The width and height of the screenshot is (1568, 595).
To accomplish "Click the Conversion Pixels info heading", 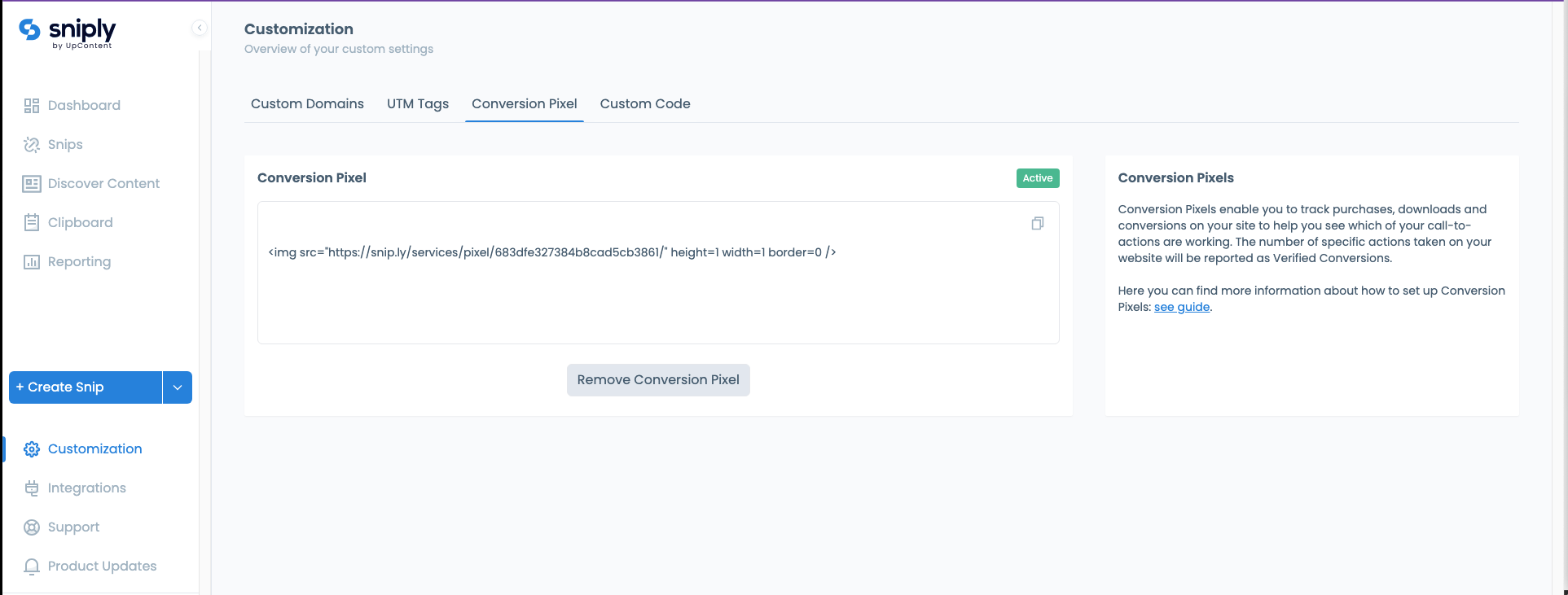I will [x=1175, y=177].
